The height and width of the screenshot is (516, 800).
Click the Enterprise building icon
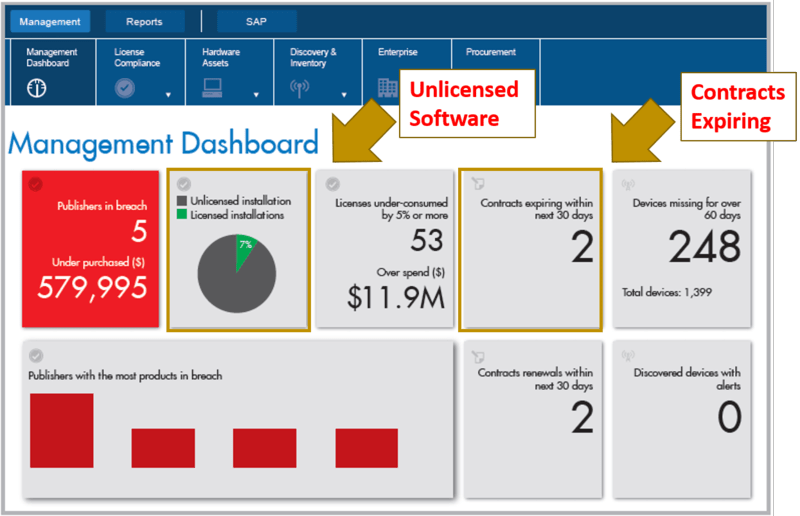coord(387,88)
